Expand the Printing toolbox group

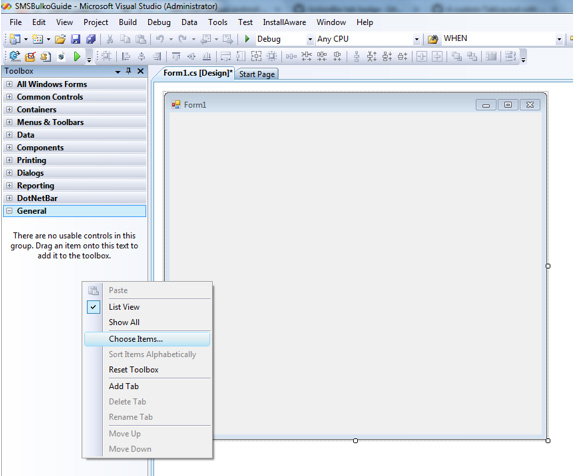pyautogui.click(x=10, y=160)
